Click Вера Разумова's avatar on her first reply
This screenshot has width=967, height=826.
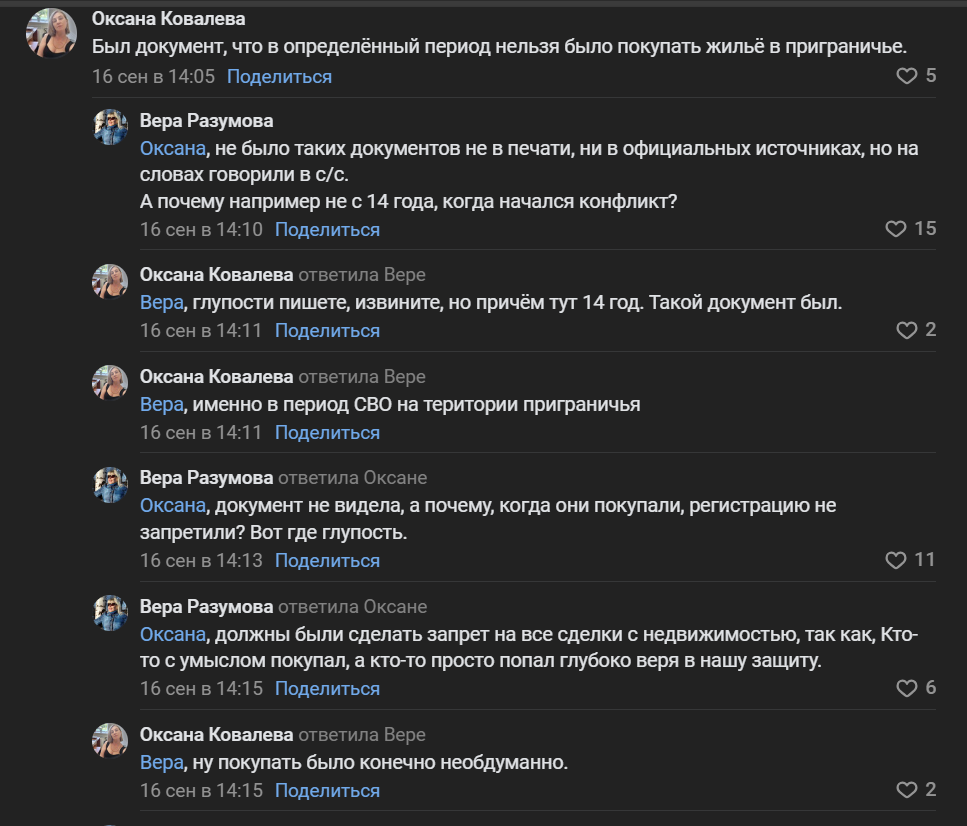(110, 128)
